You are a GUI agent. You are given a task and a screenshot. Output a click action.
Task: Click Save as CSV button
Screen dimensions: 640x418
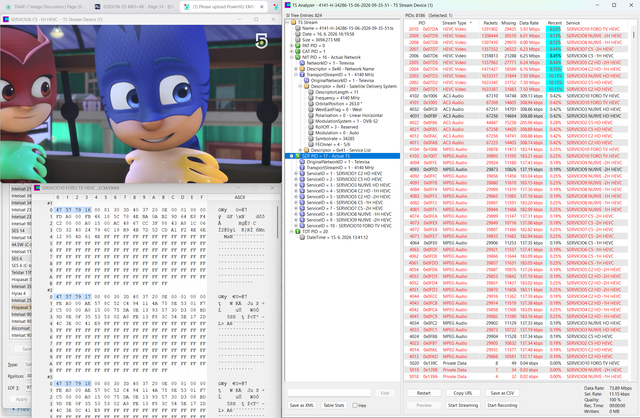click(x=502, y=393)
